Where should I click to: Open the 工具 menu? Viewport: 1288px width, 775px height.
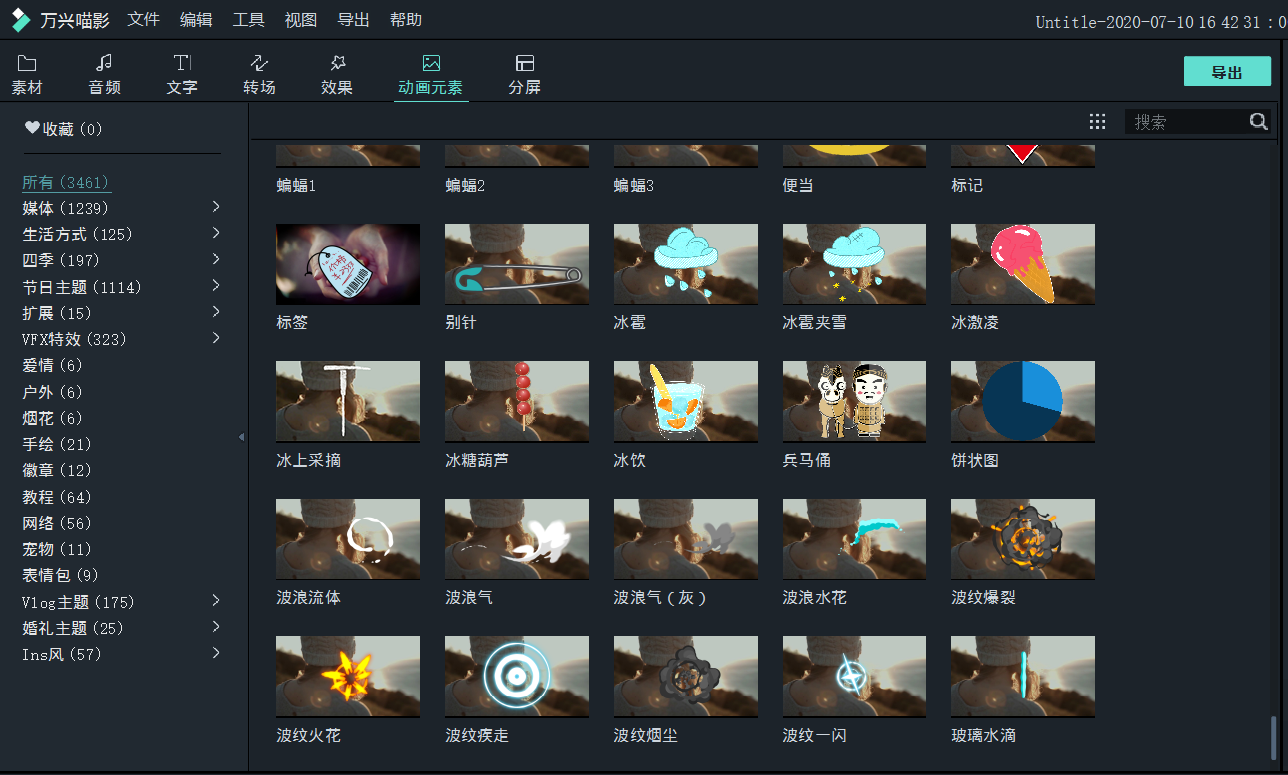click(x=249, y=20)
